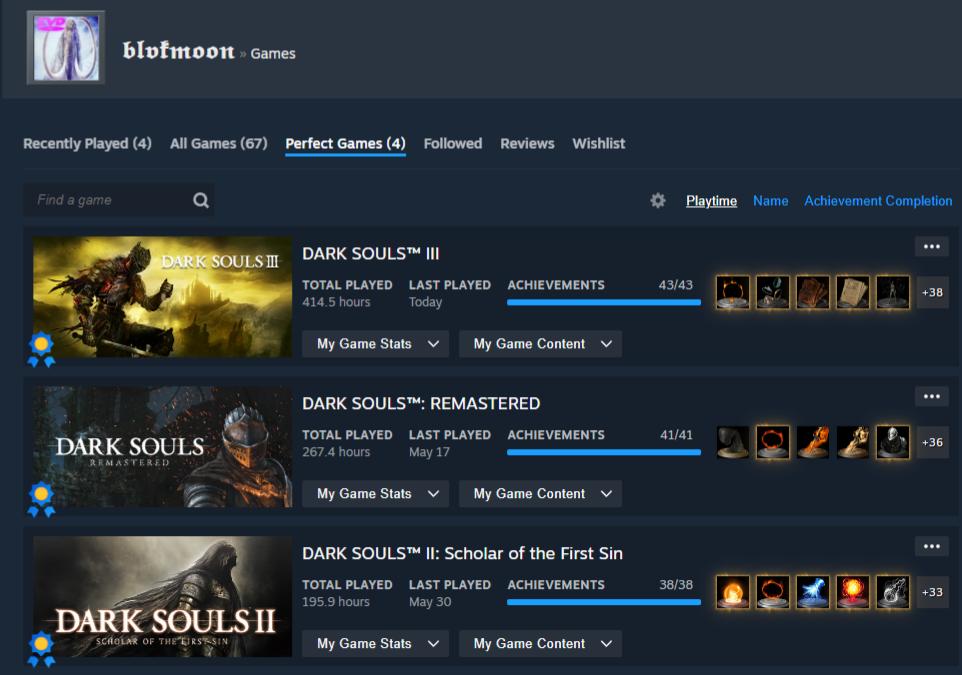
Task: View second Dark Souls II achievement icon
Action: click(772, 592)
